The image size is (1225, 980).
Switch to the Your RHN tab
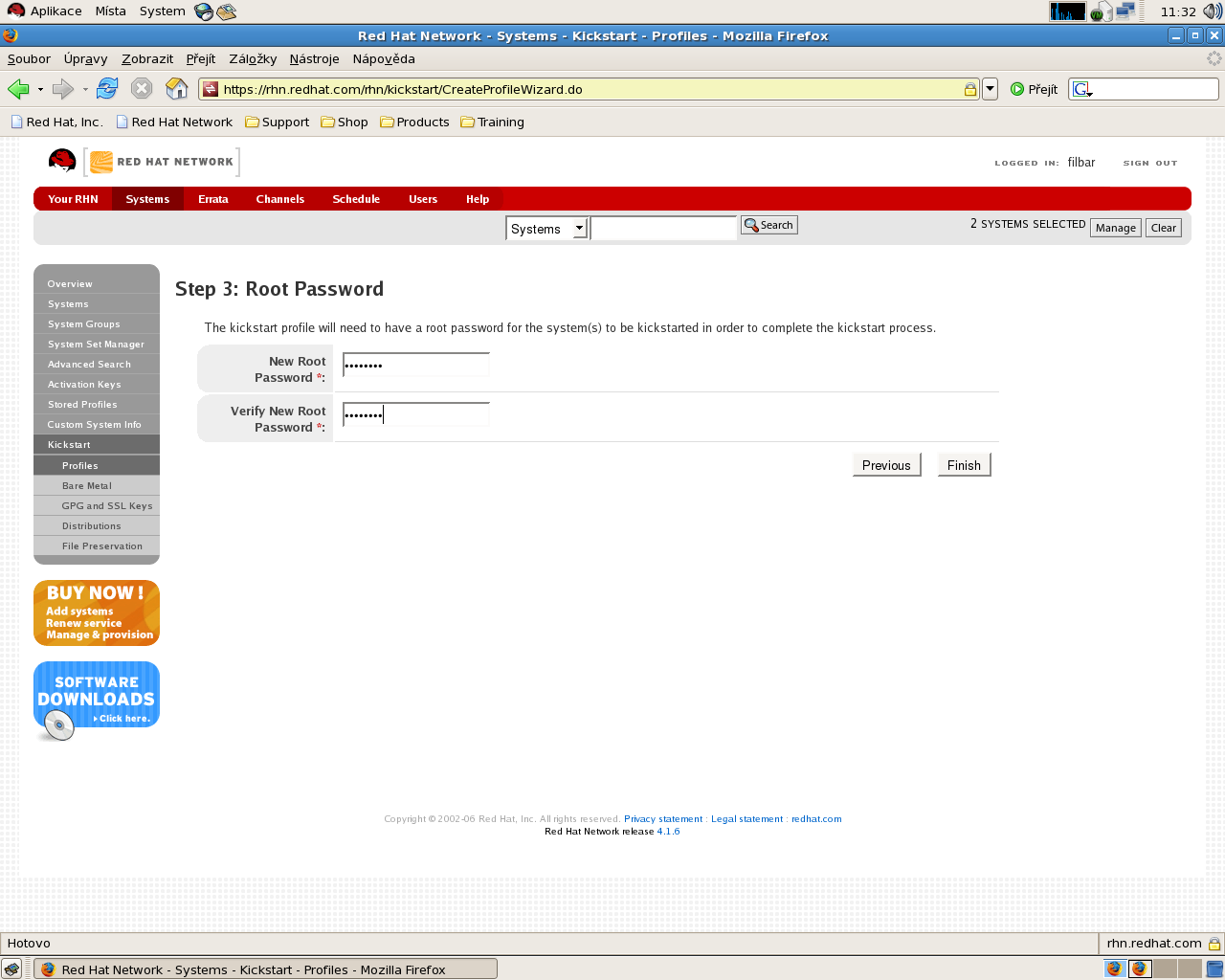pyautogui.click(x=73, y=199)
